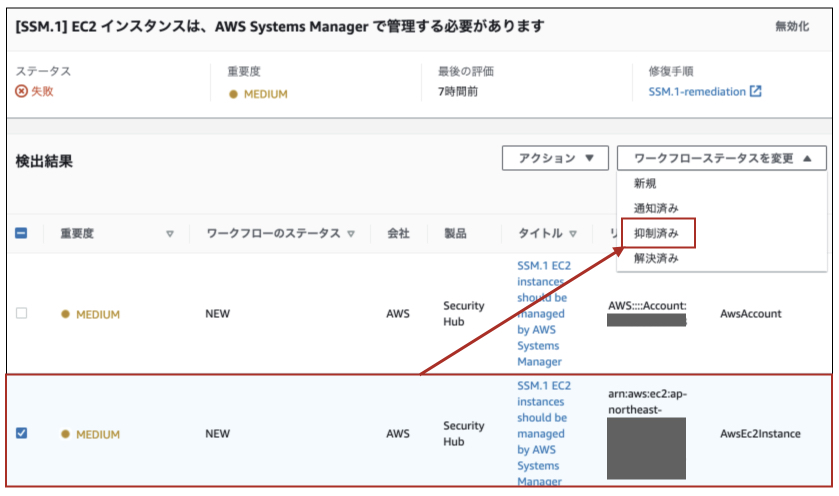Click NEW status in the AwsEc2Instance row
The width and height of the screenshot is (839, 496).
(x=217, y=433)
